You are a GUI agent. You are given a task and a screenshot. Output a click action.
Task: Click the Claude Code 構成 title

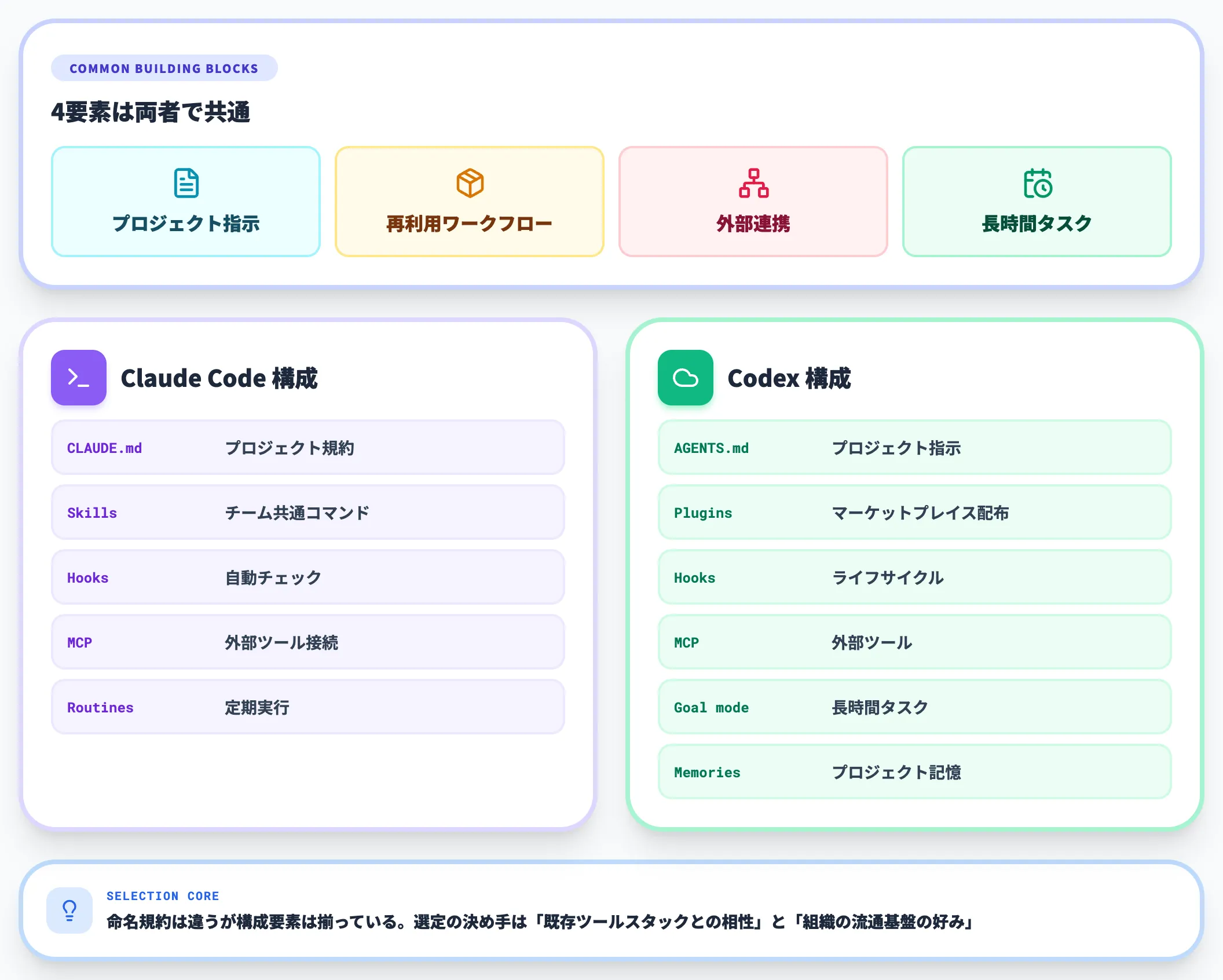(219, 378)
